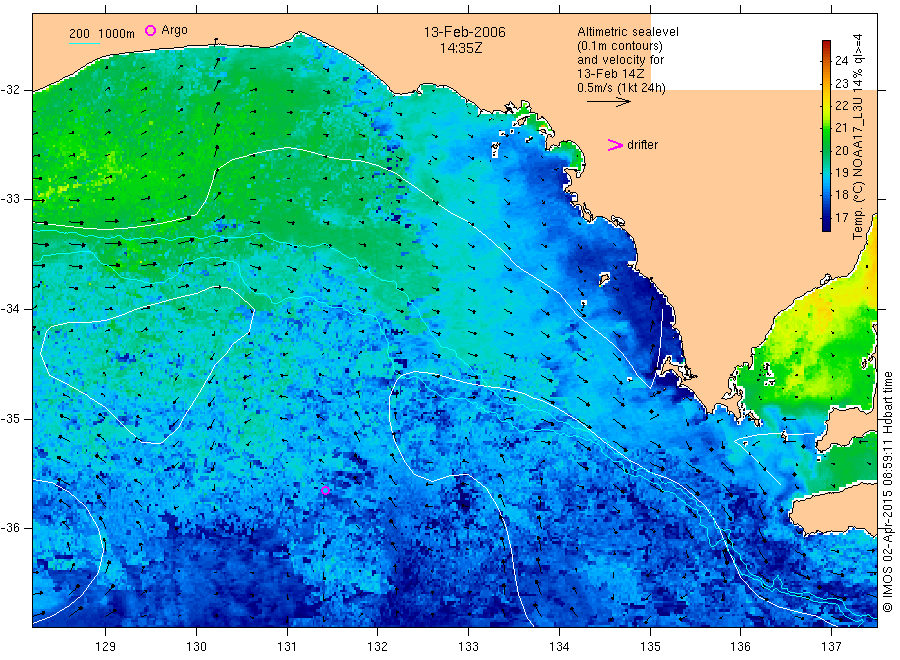Click the magenta Argo float marker on the map
This screenshot has height=660, width=900.
325,490
